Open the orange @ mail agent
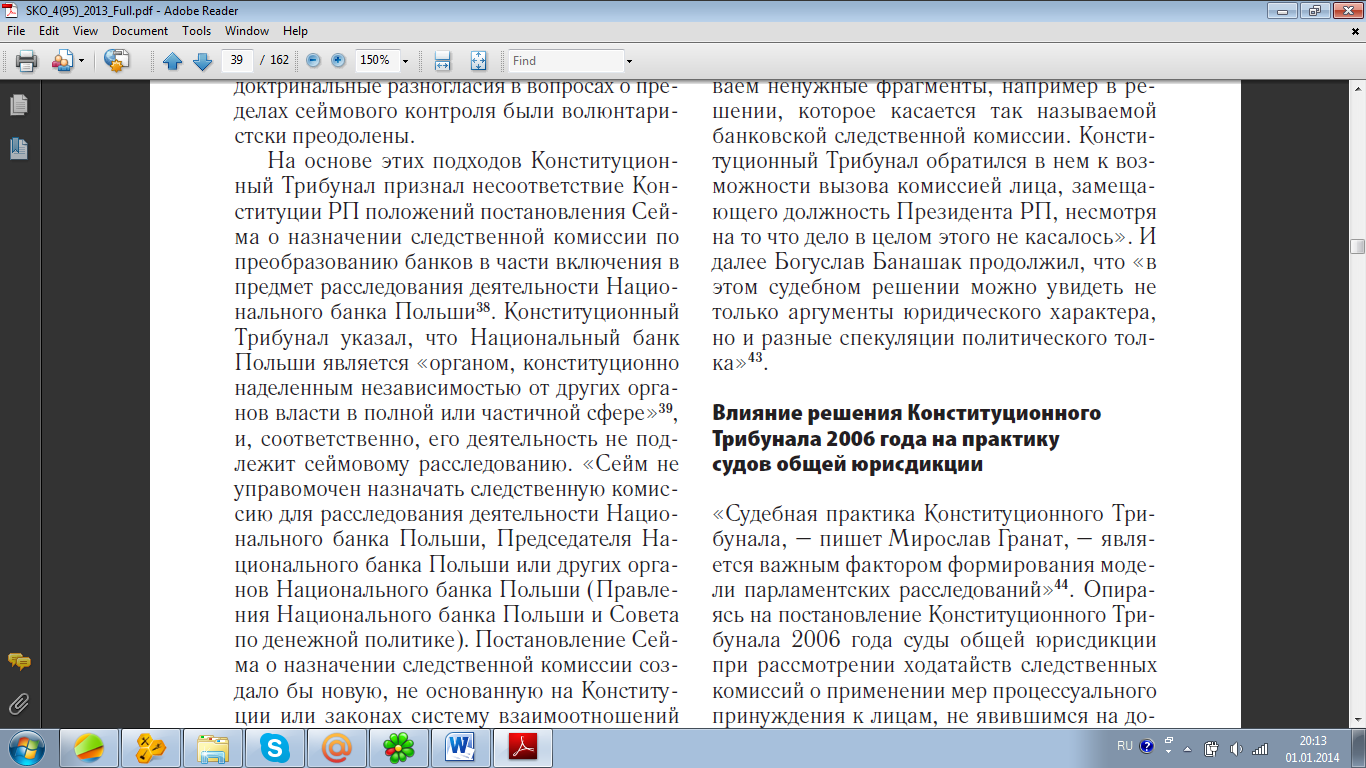The image size is (1366, 768). click(x=337, y=748)
